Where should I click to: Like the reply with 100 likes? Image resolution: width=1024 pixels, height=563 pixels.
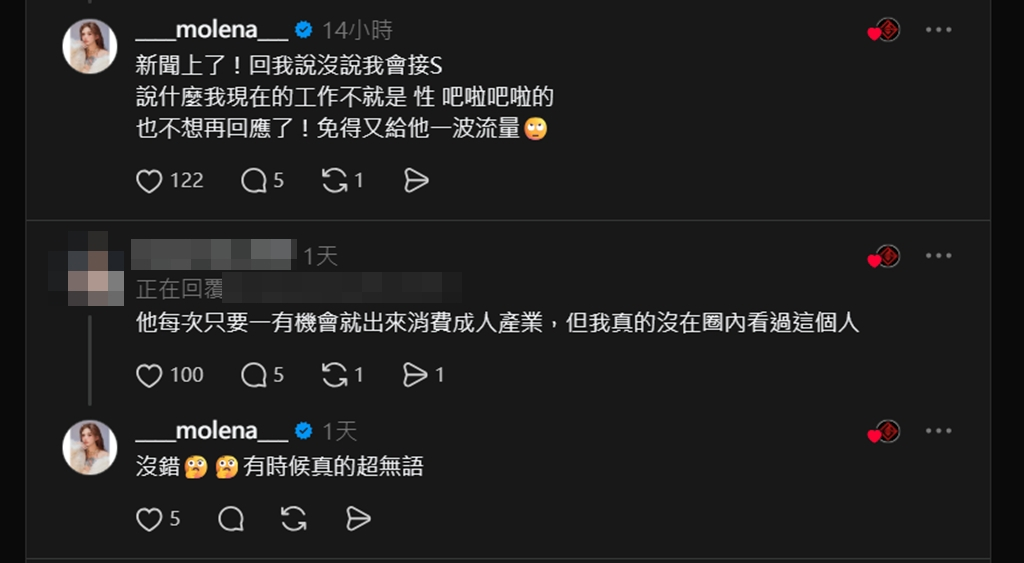point(149,376)
